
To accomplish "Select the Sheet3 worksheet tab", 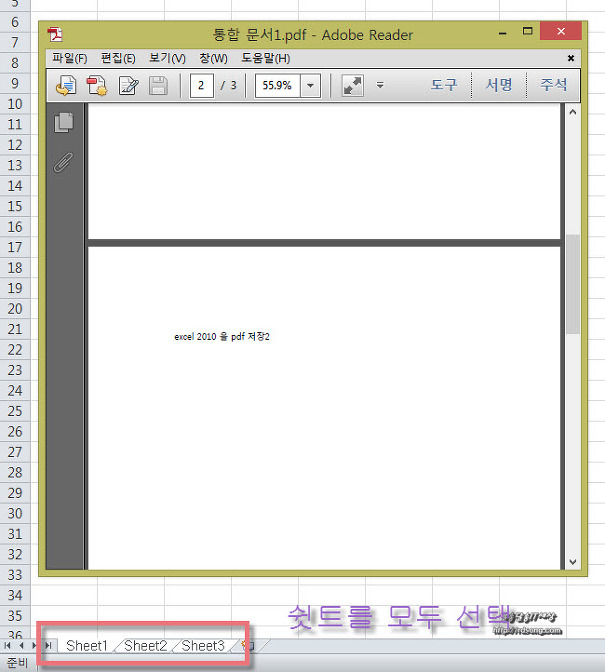I will tap(203, 645).
